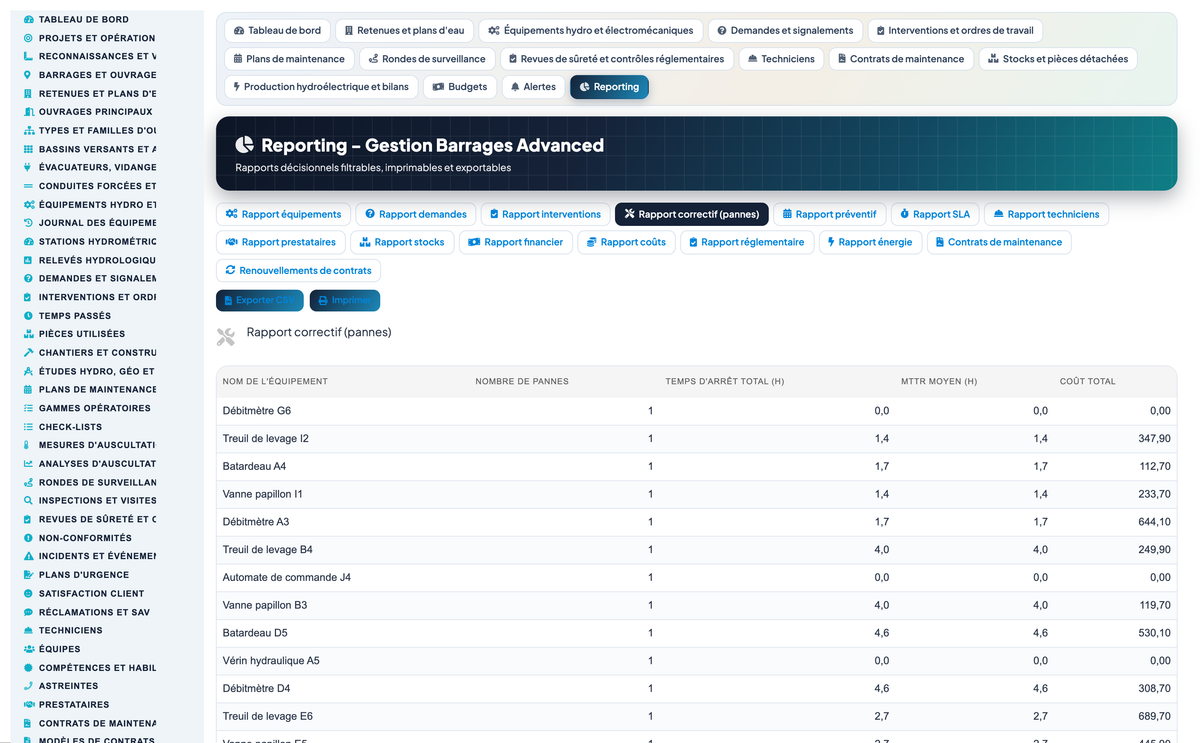This screenshot has width=1200, height=743.
Task: Click the stopwatch icon on Rapport SLA
Action: 904,214
